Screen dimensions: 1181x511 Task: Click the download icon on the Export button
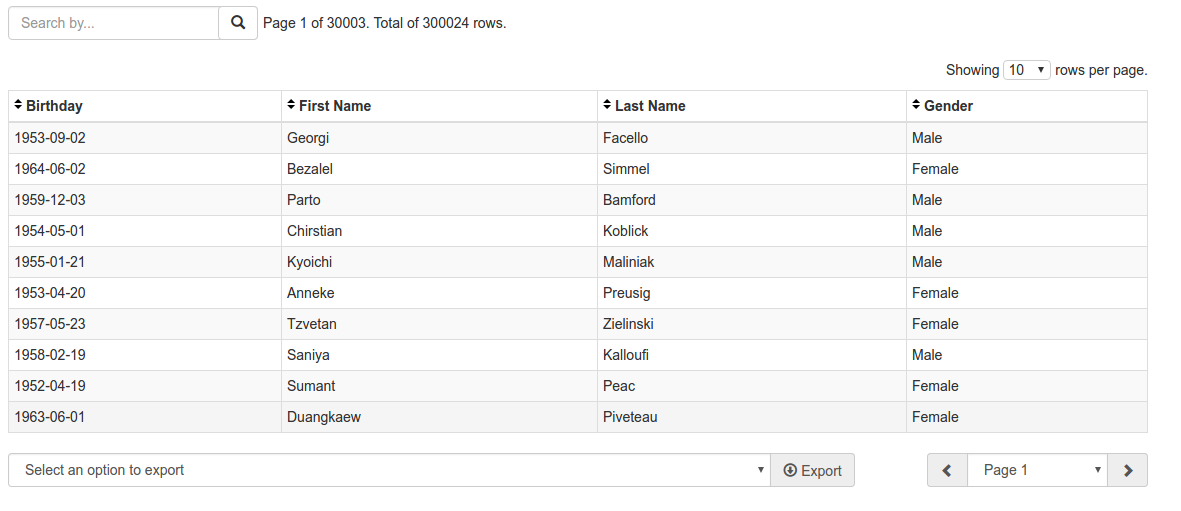[790, 470]
